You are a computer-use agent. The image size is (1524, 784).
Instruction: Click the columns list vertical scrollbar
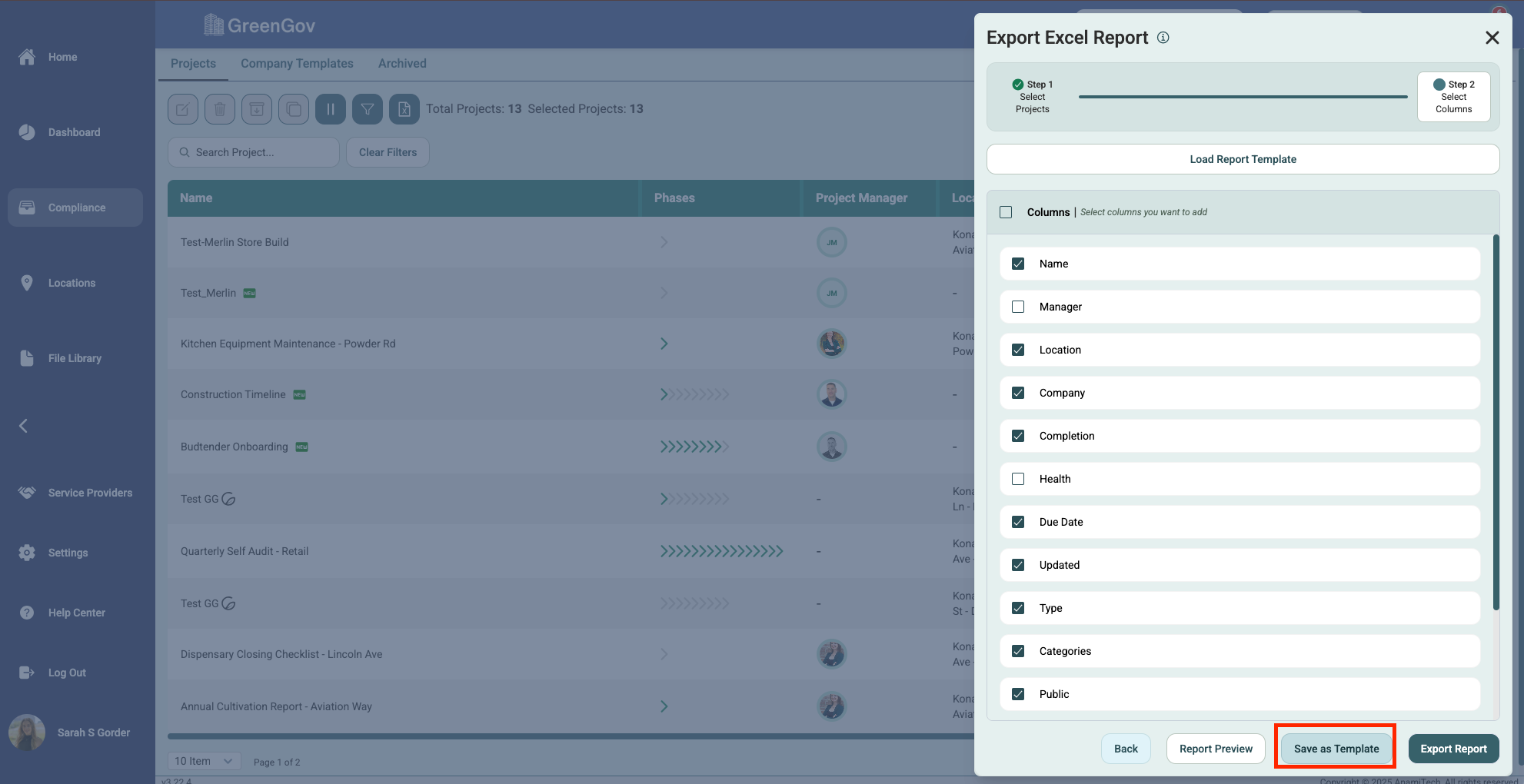point(1496,423)
